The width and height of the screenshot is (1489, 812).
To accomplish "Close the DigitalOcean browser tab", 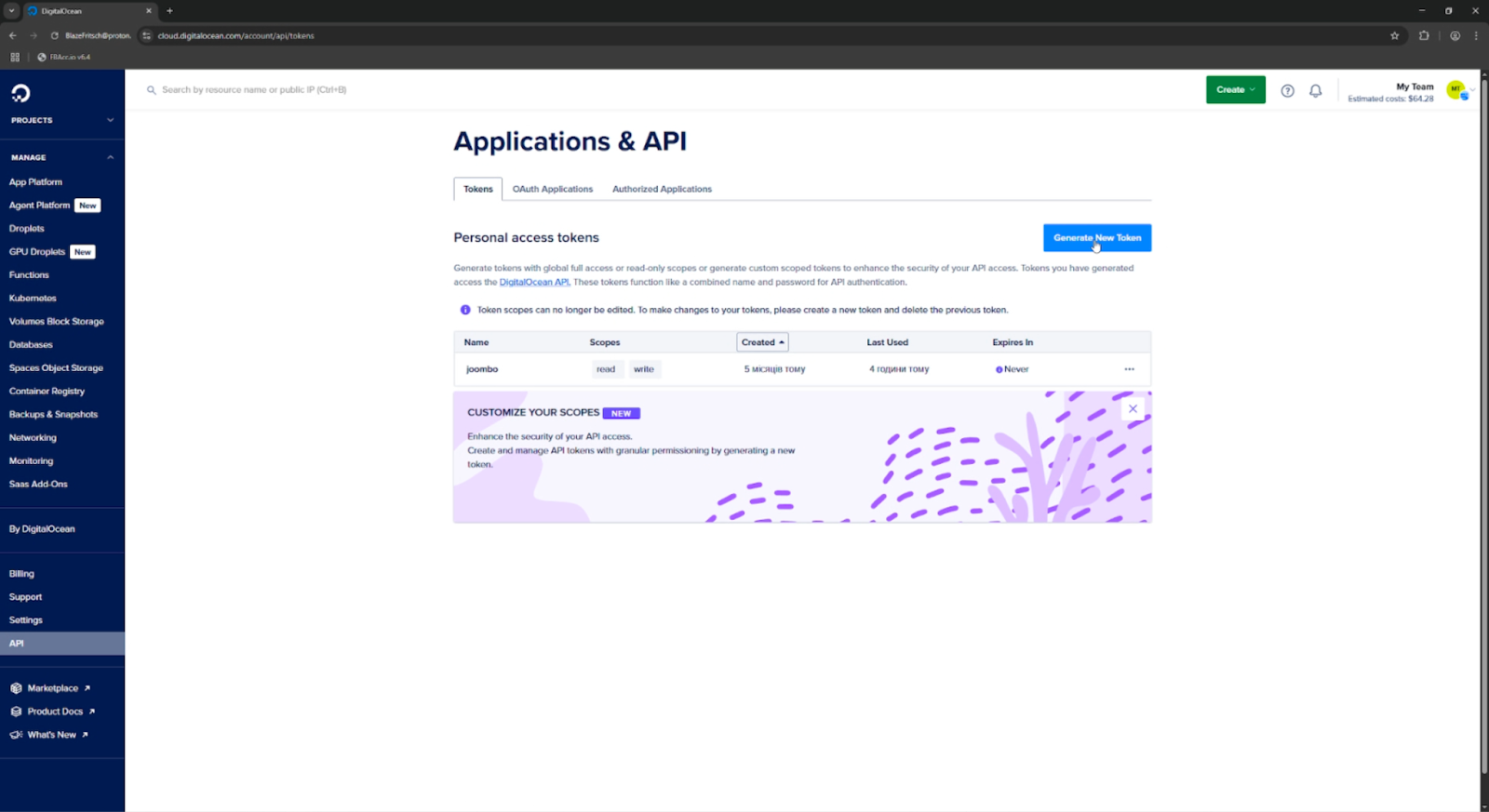I will pos(148,11).
